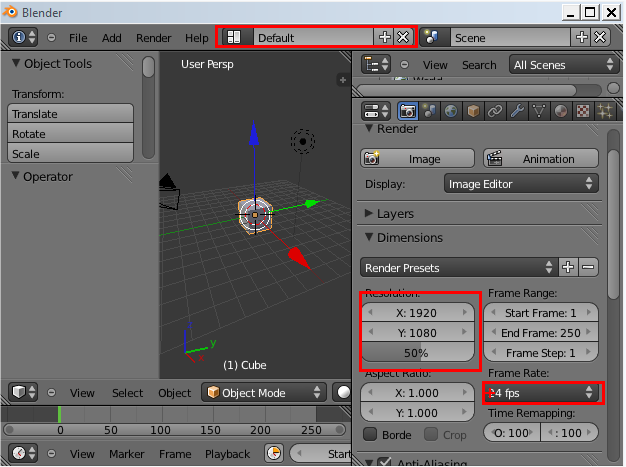626x467 pixels.
Task: Click the Aspect Ratio X: 1.000 field
Action: (417, 393)
